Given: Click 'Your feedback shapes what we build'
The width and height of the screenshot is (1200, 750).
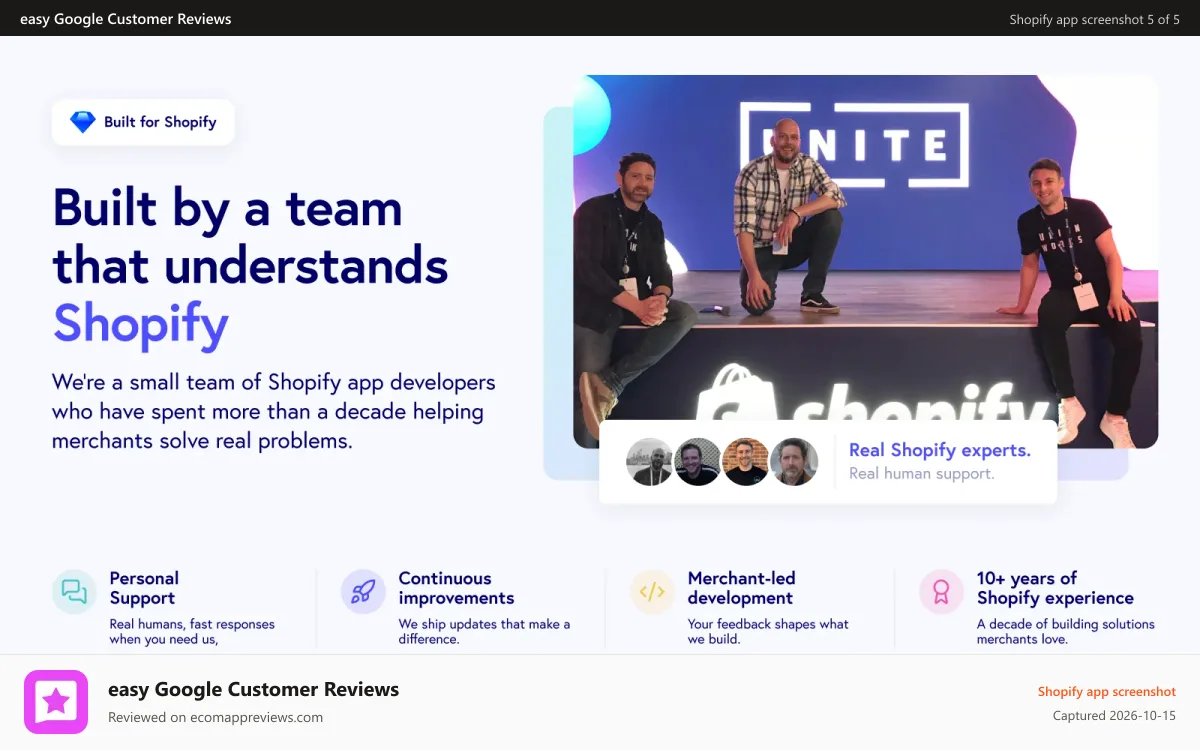Looking at the screenshot, I should point(768,631).
